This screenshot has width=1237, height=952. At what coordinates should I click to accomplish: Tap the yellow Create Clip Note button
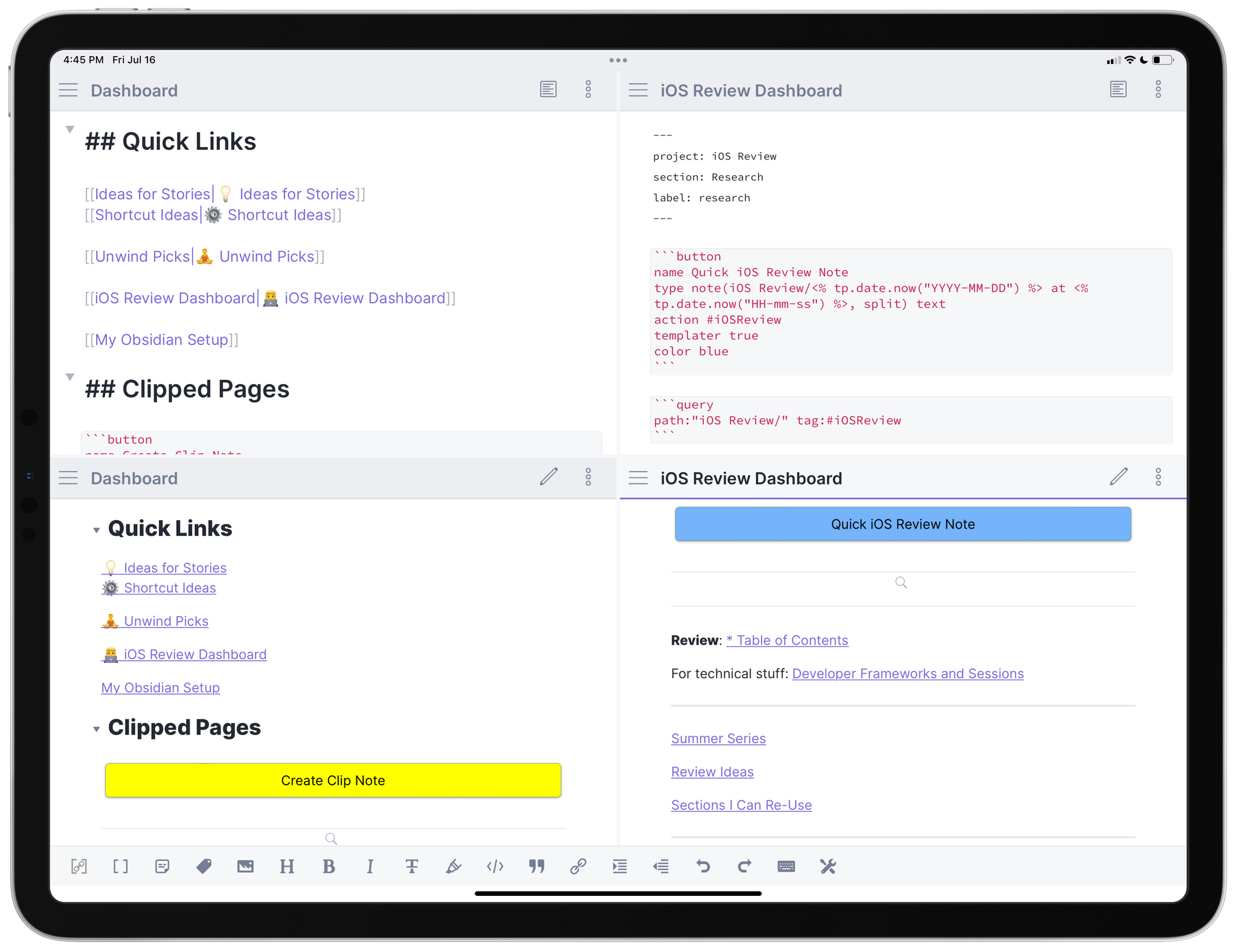(333, 780)
